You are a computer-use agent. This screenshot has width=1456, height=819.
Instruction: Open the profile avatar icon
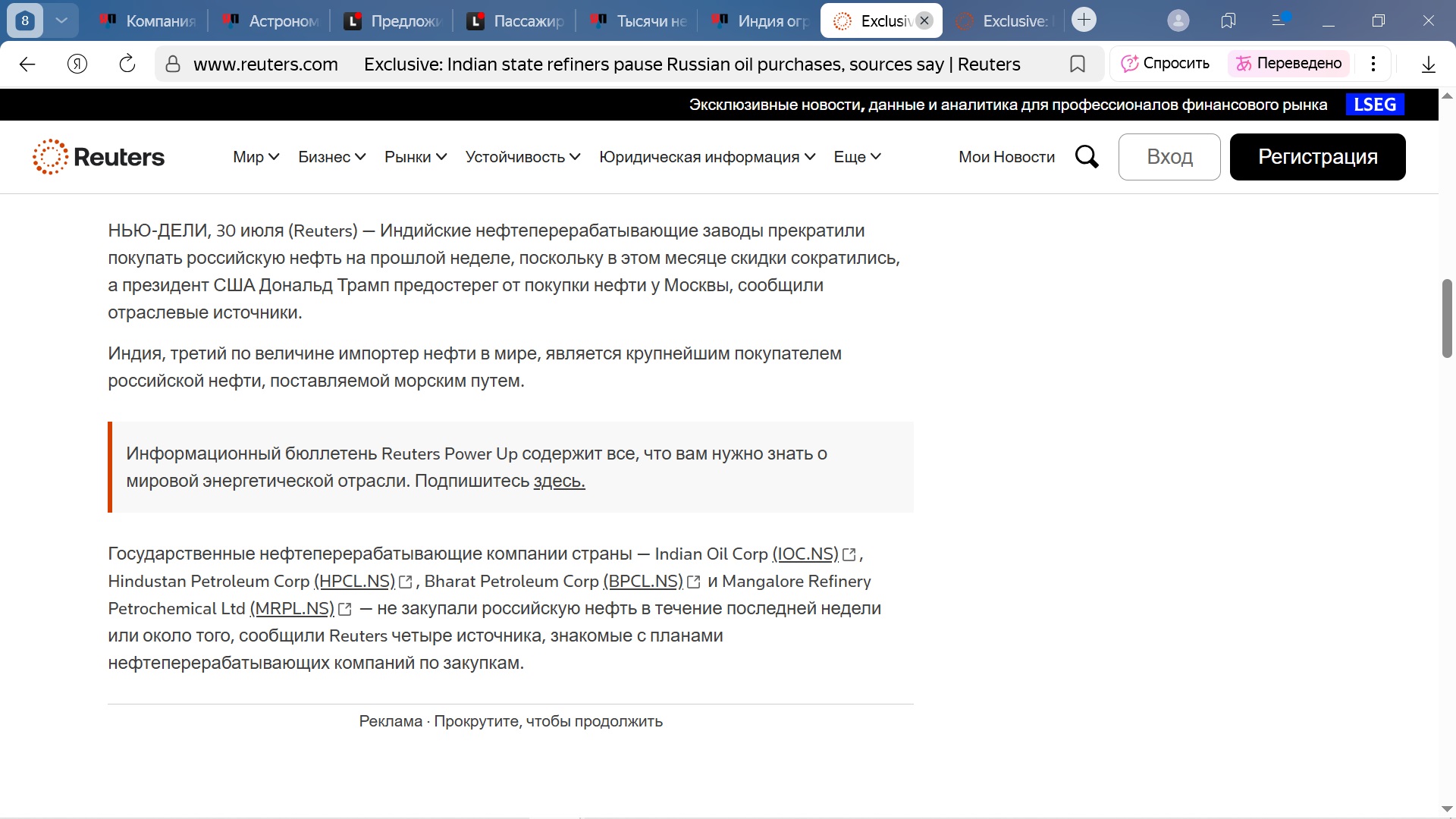click(1178, 20)
